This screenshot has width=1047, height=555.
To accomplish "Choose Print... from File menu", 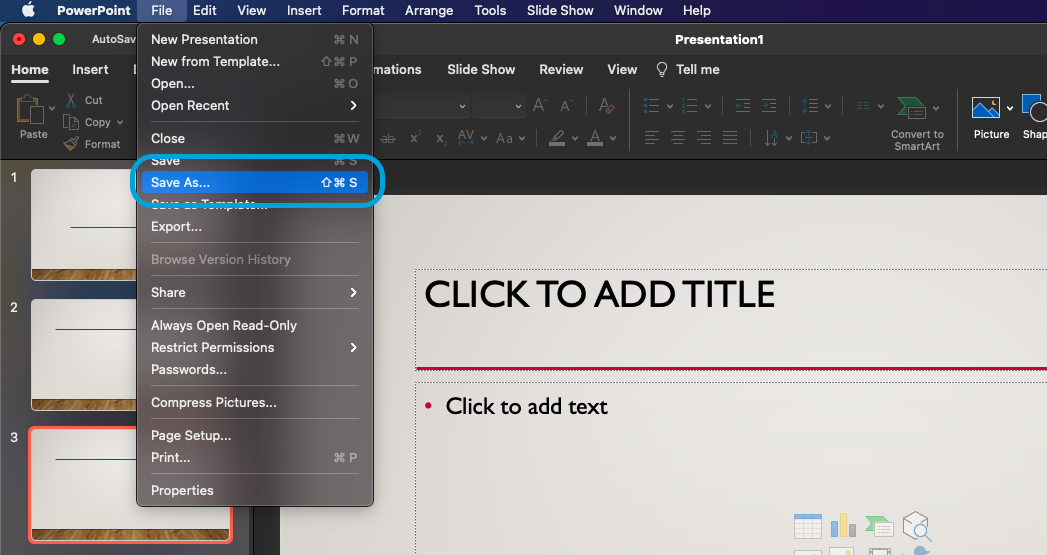I will [x=254, y=457].
